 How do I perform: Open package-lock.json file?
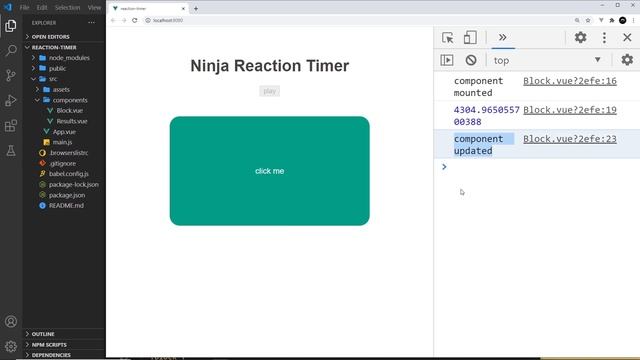click(73, 184)
